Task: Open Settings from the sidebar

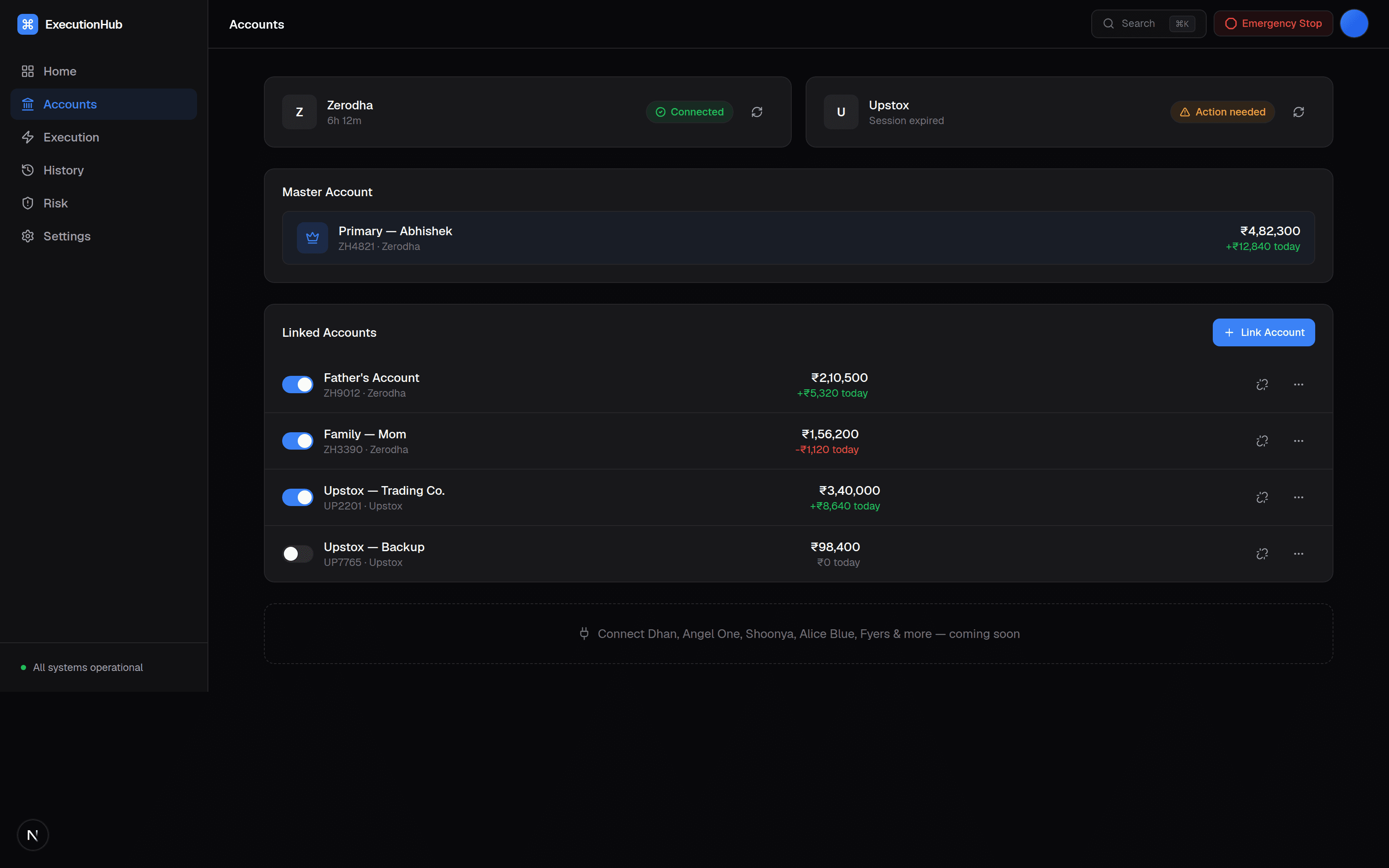Action: pos(104,236)
